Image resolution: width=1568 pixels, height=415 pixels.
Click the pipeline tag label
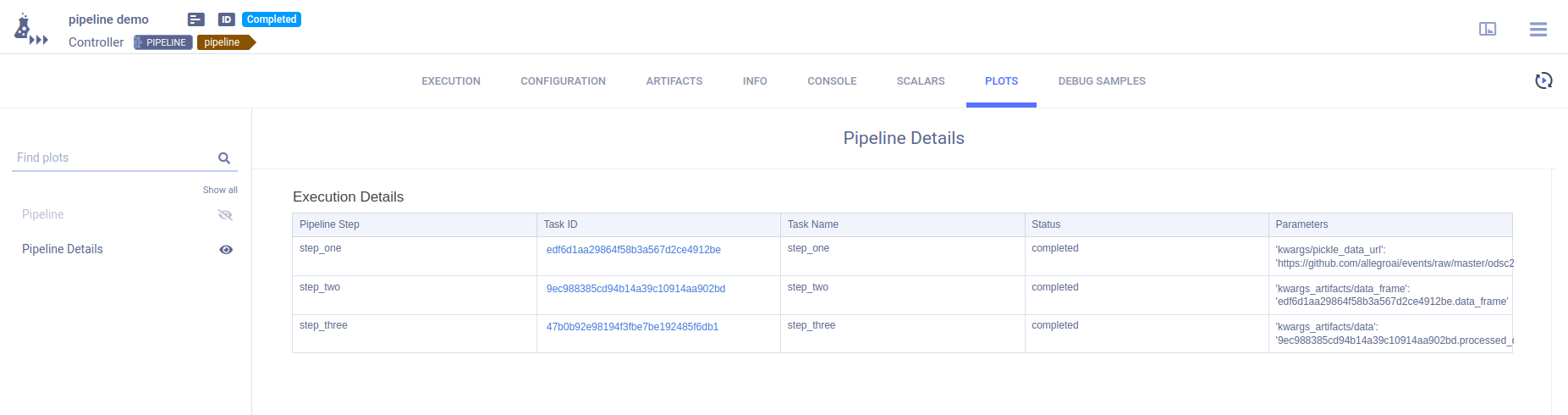[223, 42]
